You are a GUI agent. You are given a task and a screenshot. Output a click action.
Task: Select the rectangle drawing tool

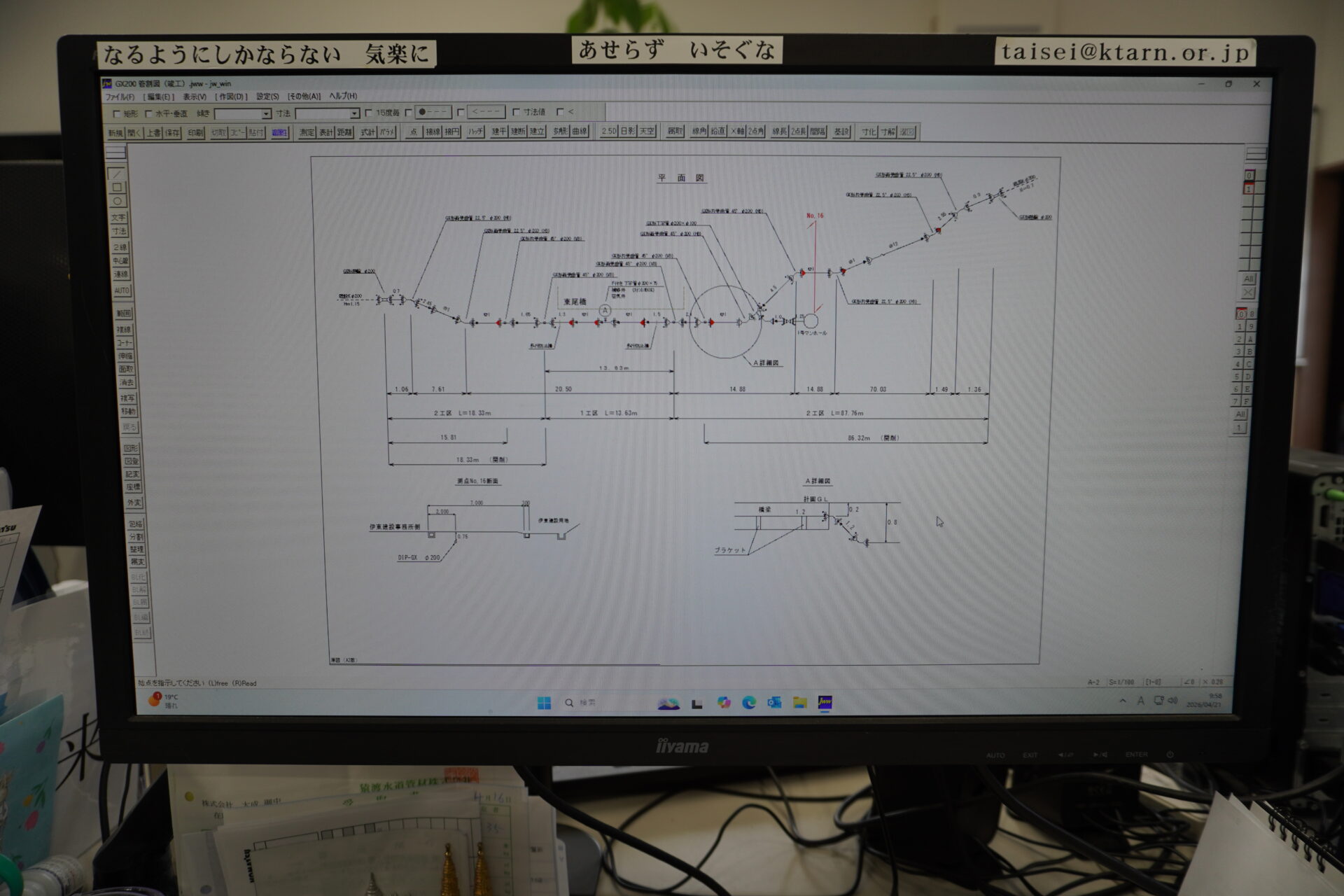117,187
